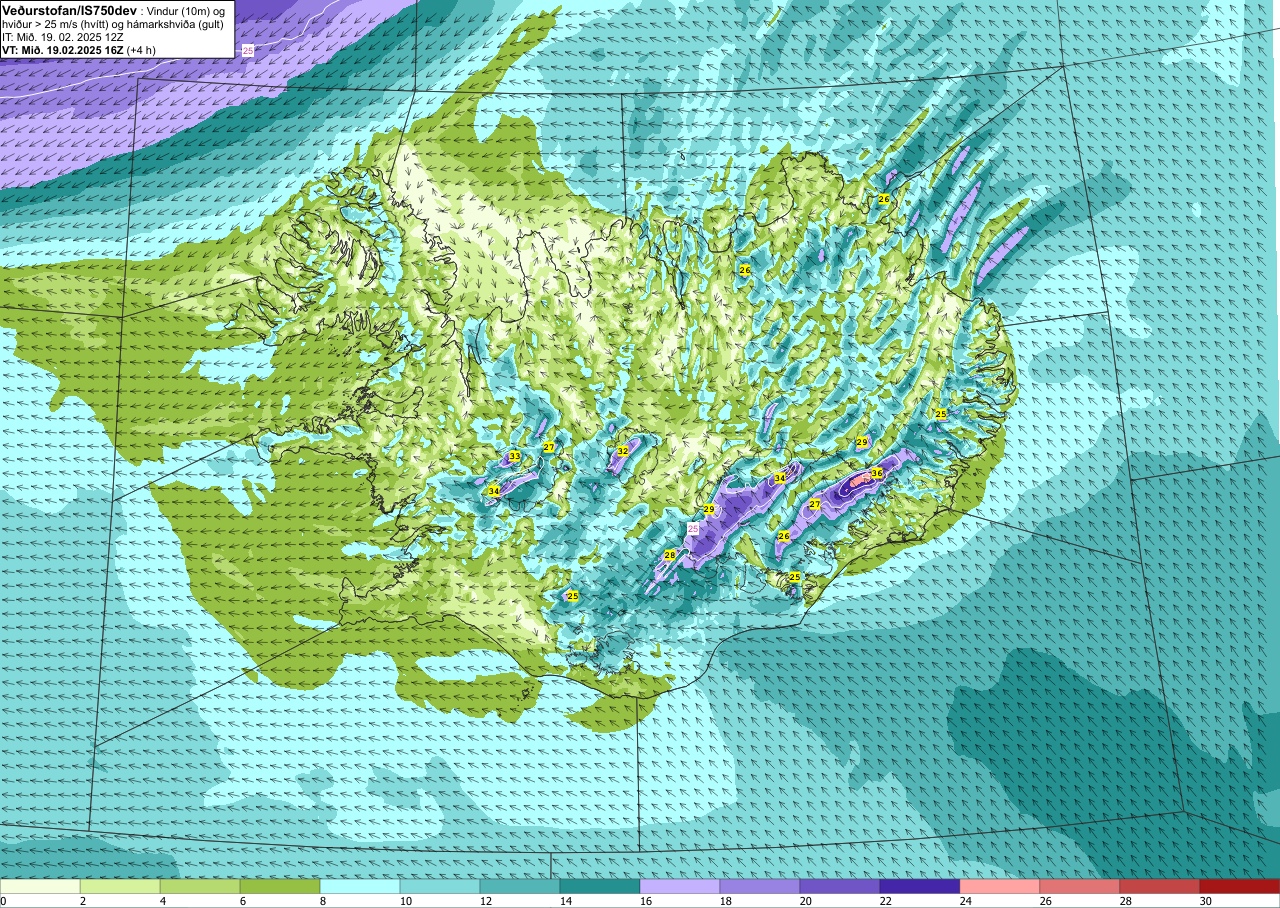Click the yellow gust label '32'

(x=622, y=451)
